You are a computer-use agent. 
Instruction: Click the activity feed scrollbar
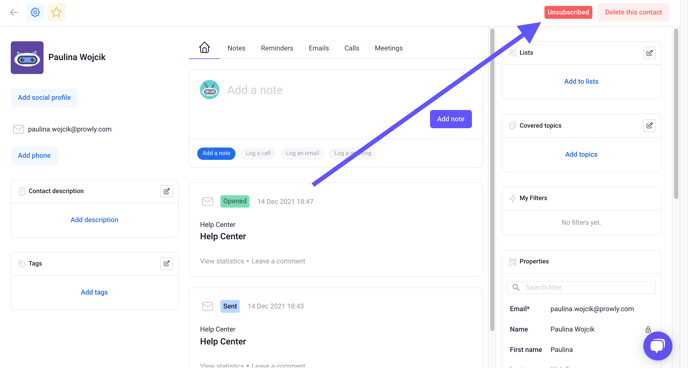coord(492,179)
